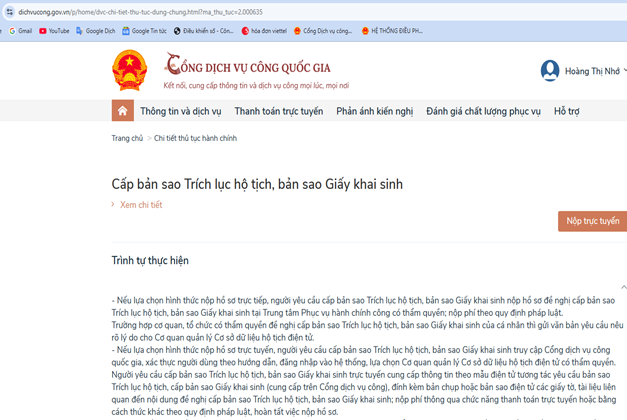The width and height of the screenshot is (627, 420).
Task: Open the Google Tin tức bookmark
Action: [144, 31]
